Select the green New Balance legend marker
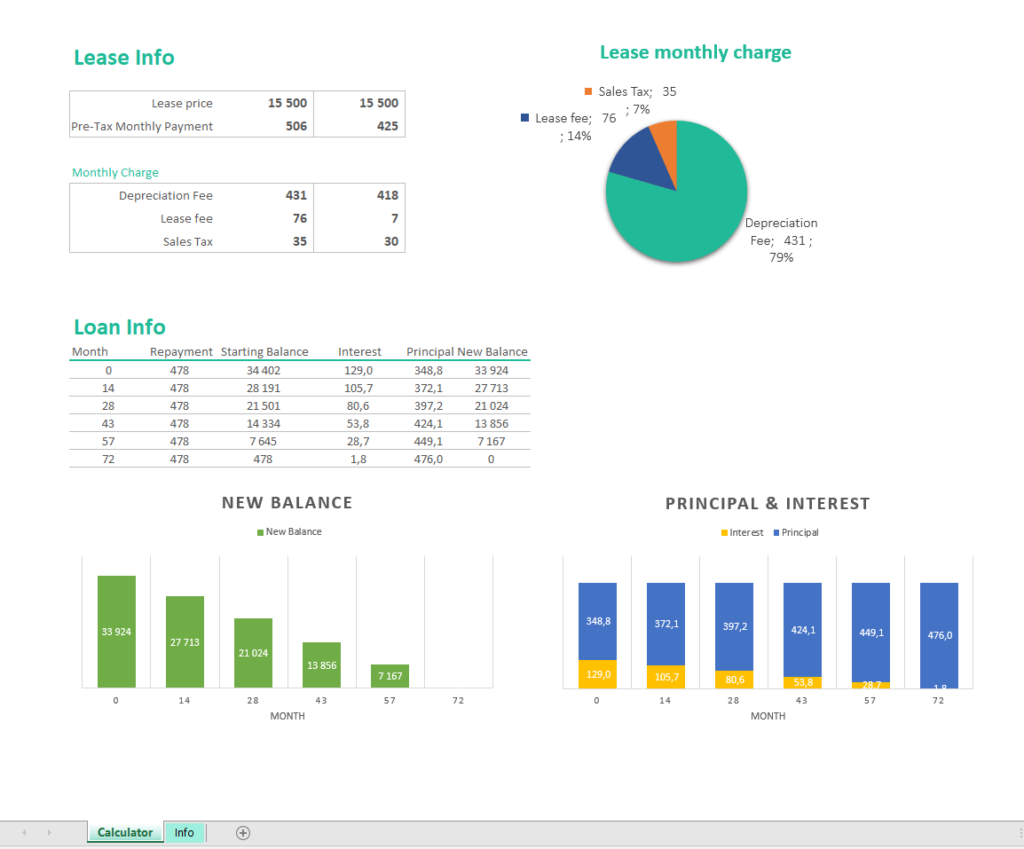 (261, 531)
